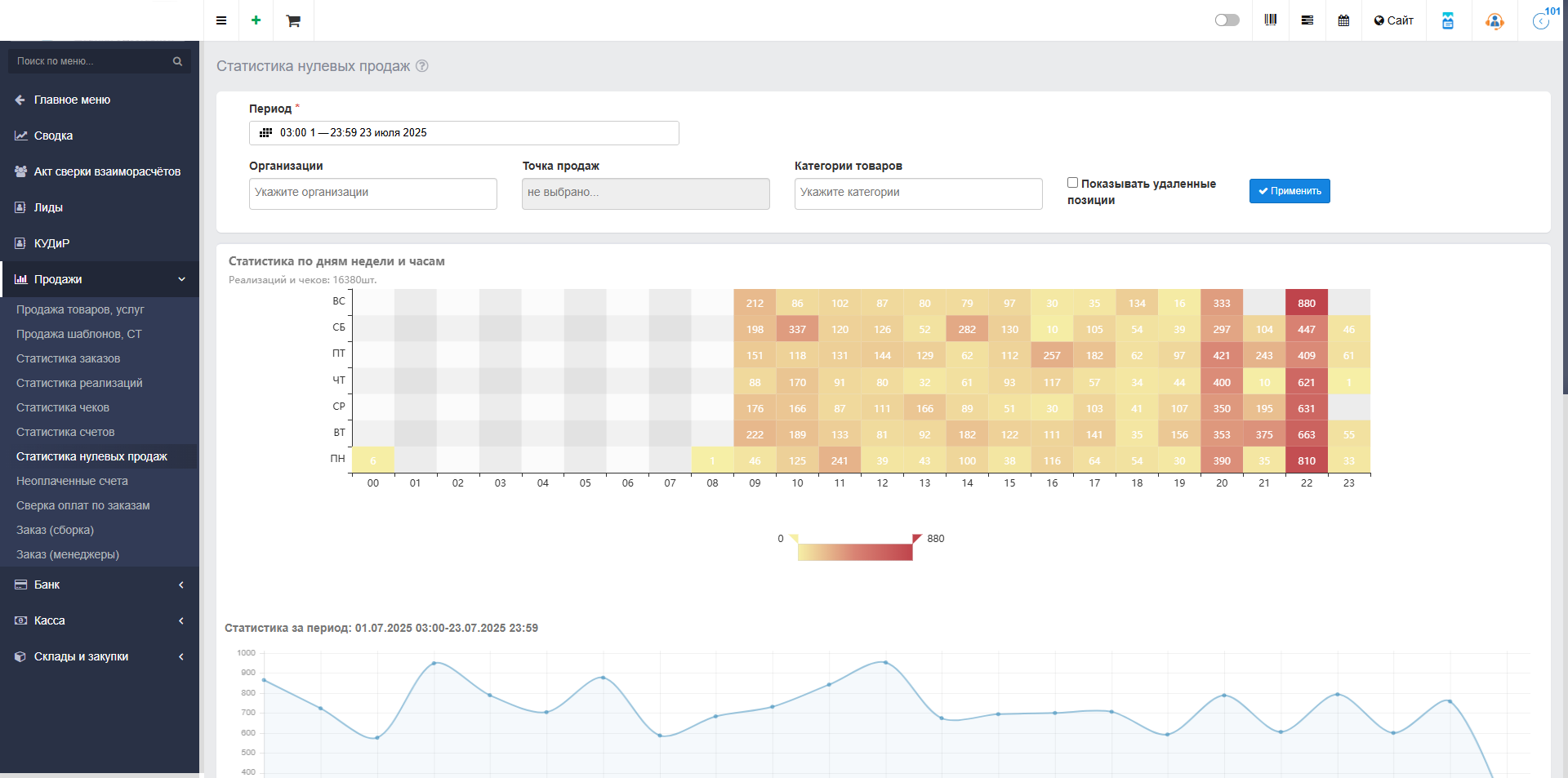Image resolution: width=1568 pixels, height=778 pixels.
Task: Open the notifications clock icon with 101
Action: tap(1543, 20)
